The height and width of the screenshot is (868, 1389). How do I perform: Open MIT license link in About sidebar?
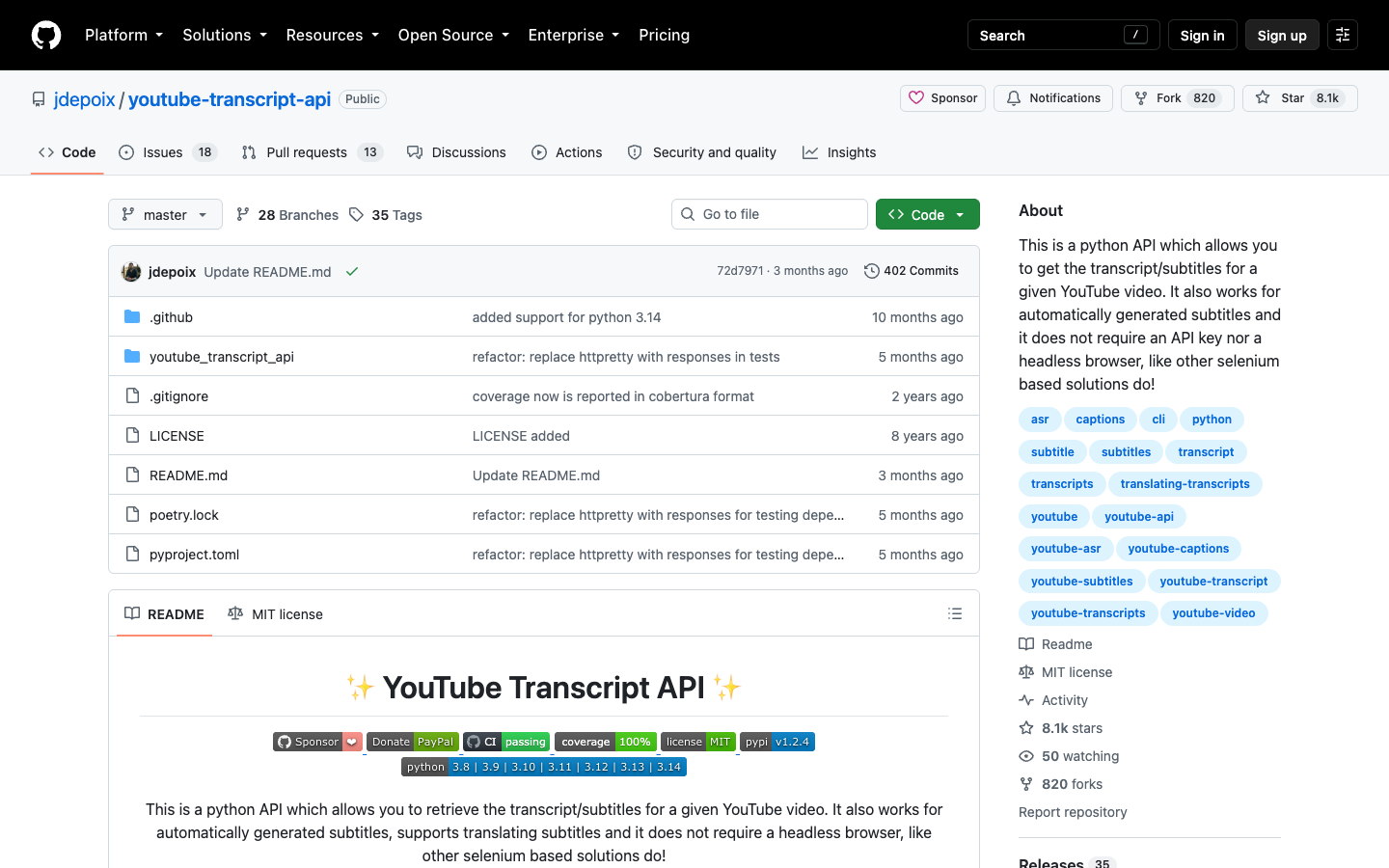[x=1065, y=672]
